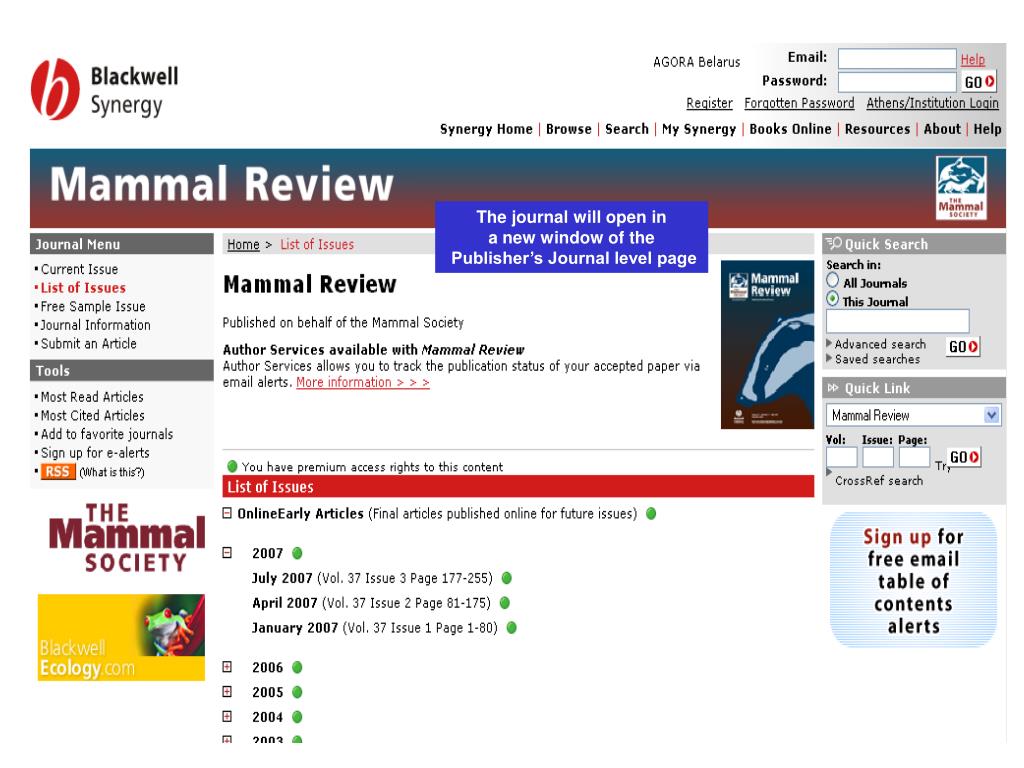Open the Blackwell Ecology.com frog banner
This screenshot has height=768, width=1024.
click(x=121, y=637)
